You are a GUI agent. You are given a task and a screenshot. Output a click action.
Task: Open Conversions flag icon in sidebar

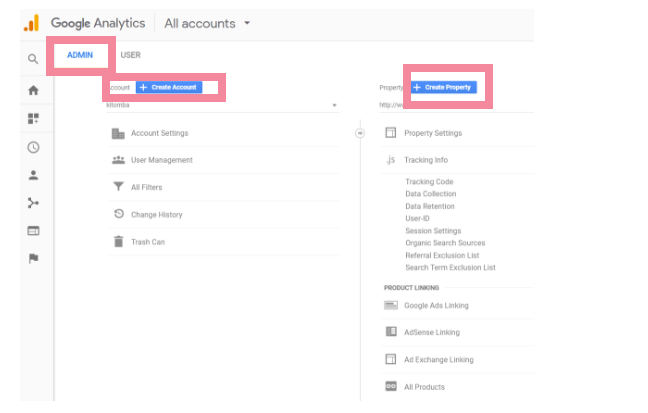pyautogui.click(x=33, y=258)
